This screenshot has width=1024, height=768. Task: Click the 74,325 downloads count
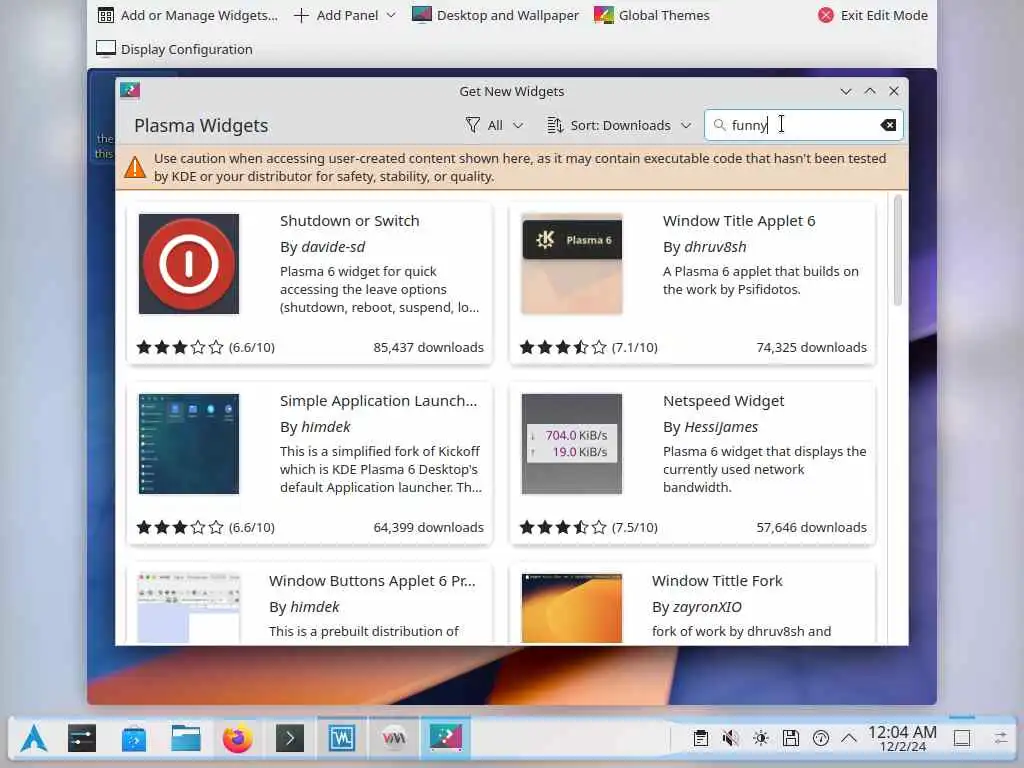811,347
